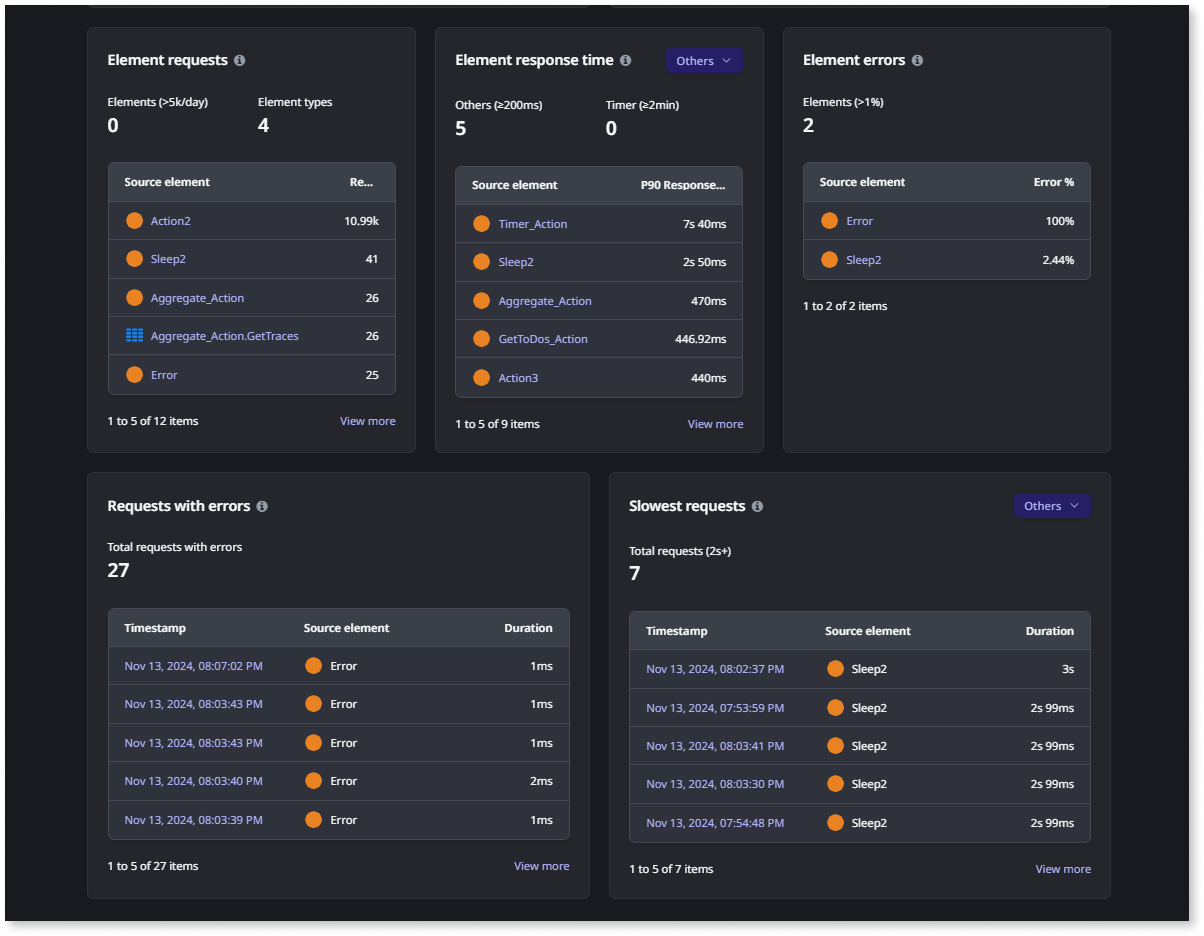
Task: Open the GetToDos_Action element link
Action: [543, 339]
